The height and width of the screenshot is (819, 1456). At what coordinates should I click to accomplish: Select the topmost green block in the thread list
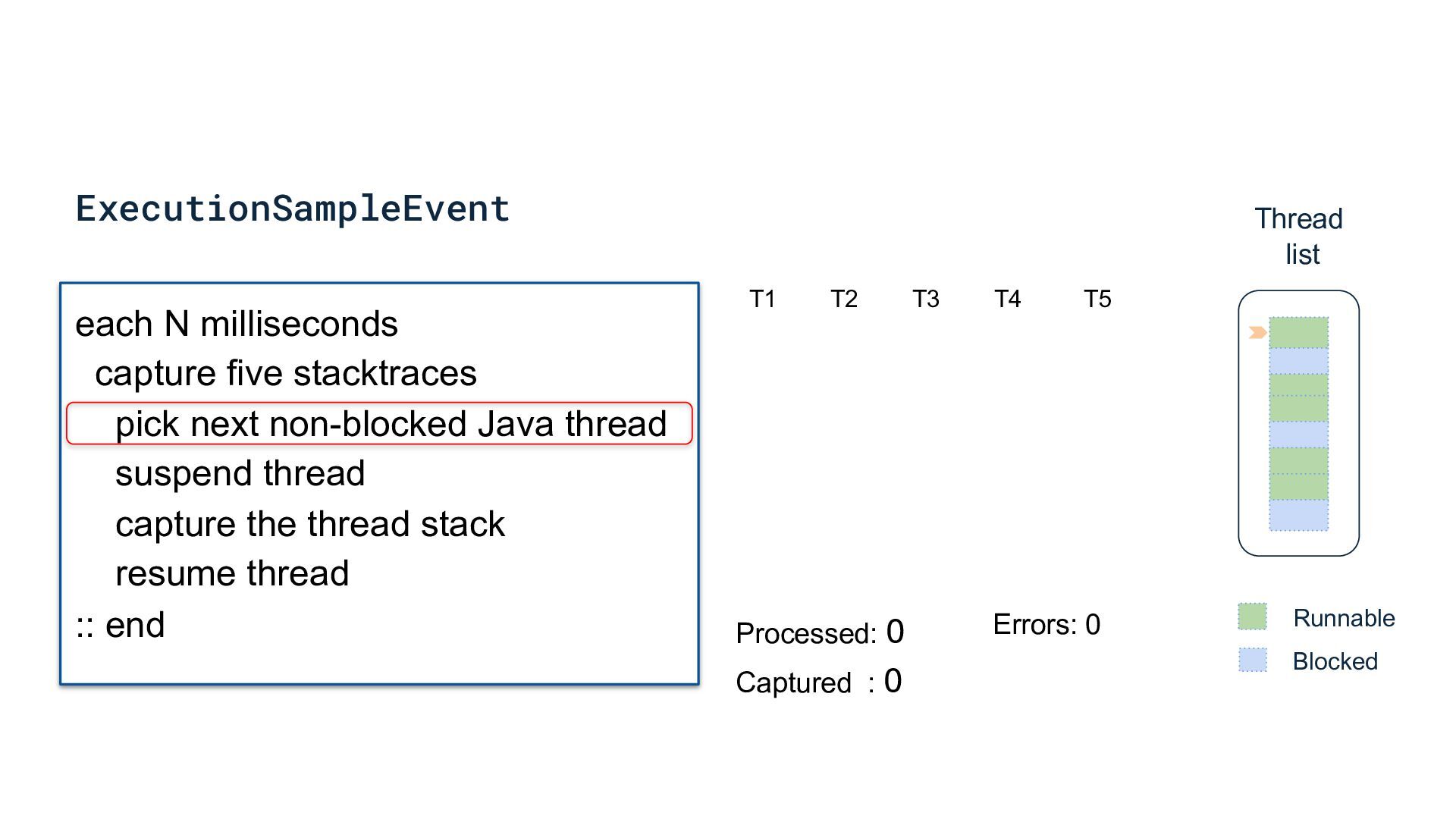1298,332
